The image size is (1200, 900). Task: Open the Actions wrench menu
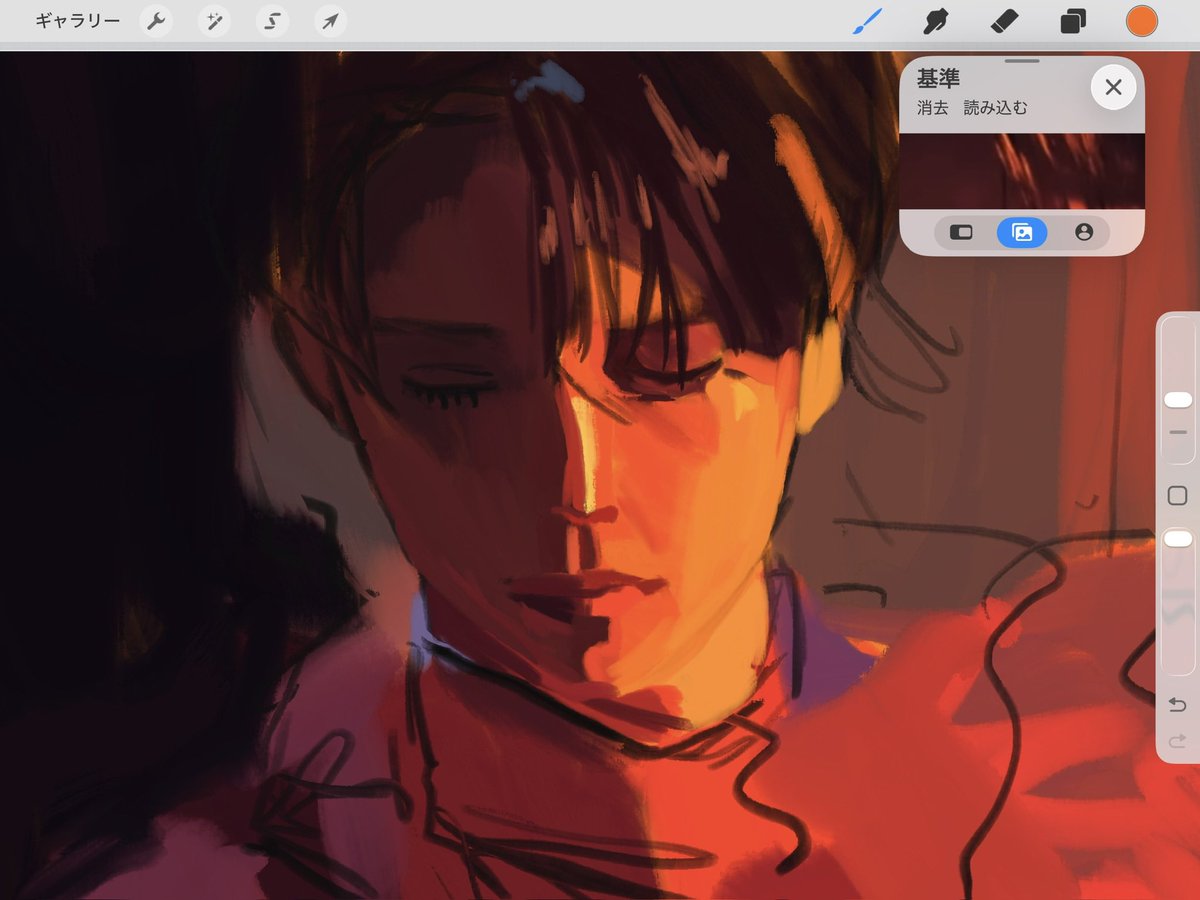click(156, 21)
